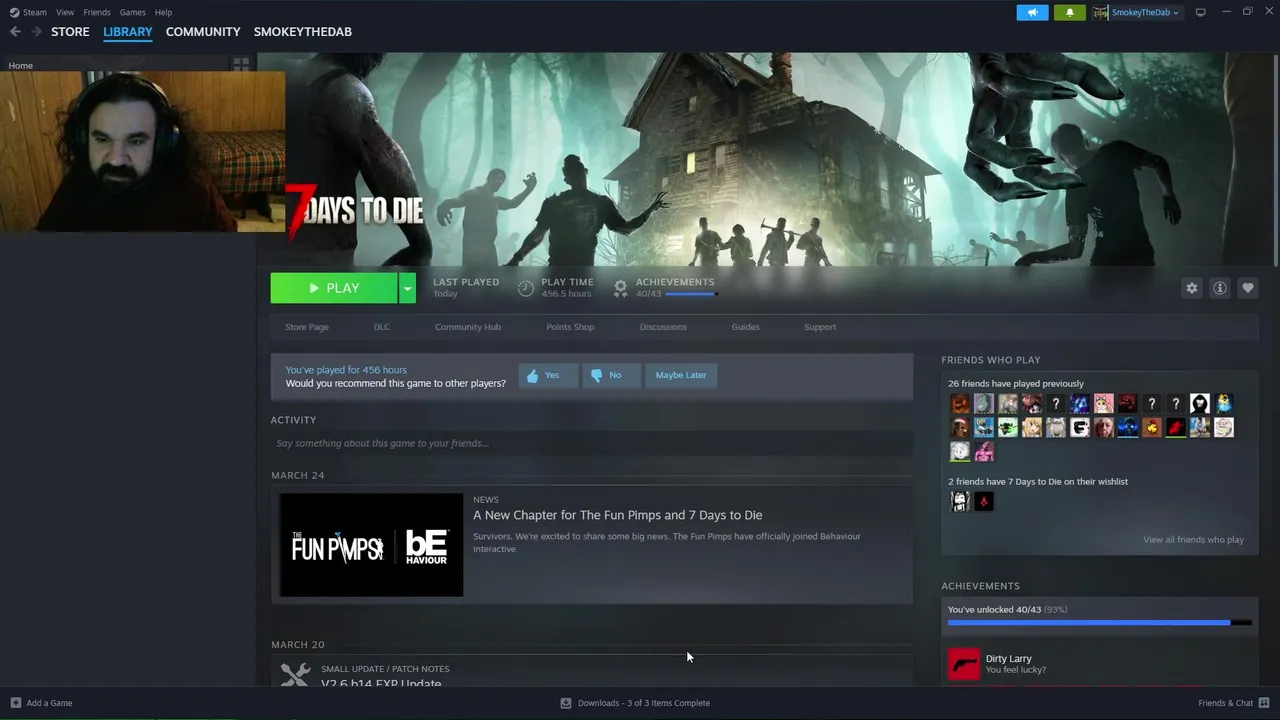Image resolution: width=1280 pixels, height=720 pixels.
Task: Click the page vertical scrollbar
Action: 1276,160
